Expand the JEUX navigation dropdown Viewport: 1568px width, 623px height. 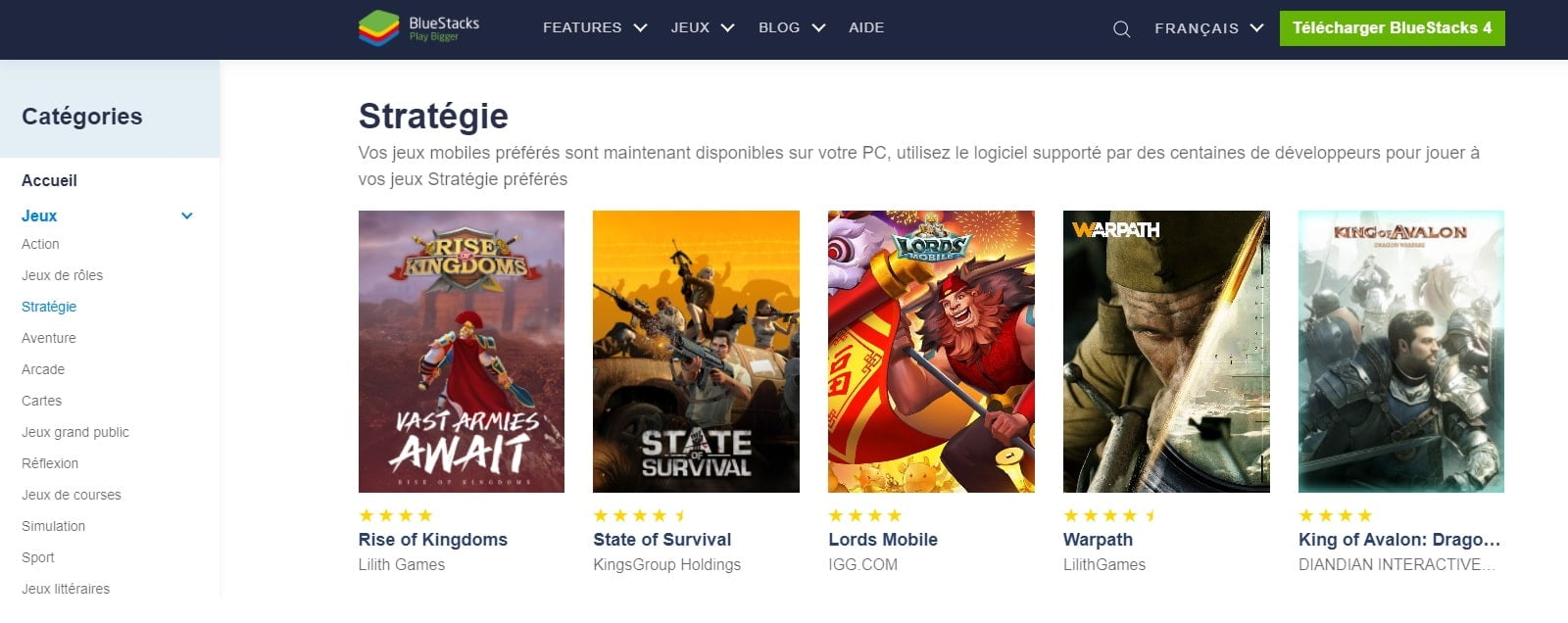click(703, 27)
